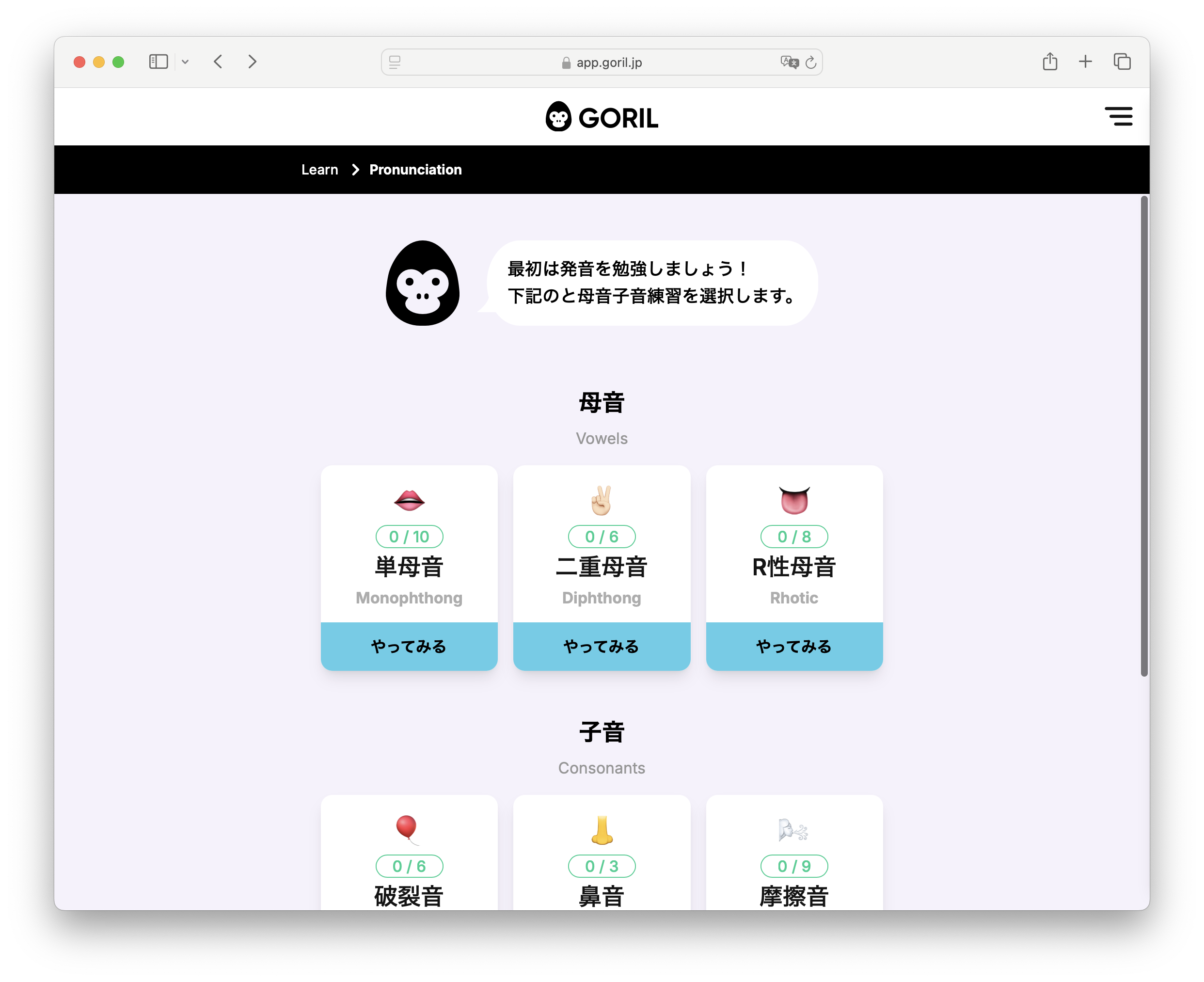Click the translate page icon
Screen dimensions: 1204x982
click(x=789, y=62)
